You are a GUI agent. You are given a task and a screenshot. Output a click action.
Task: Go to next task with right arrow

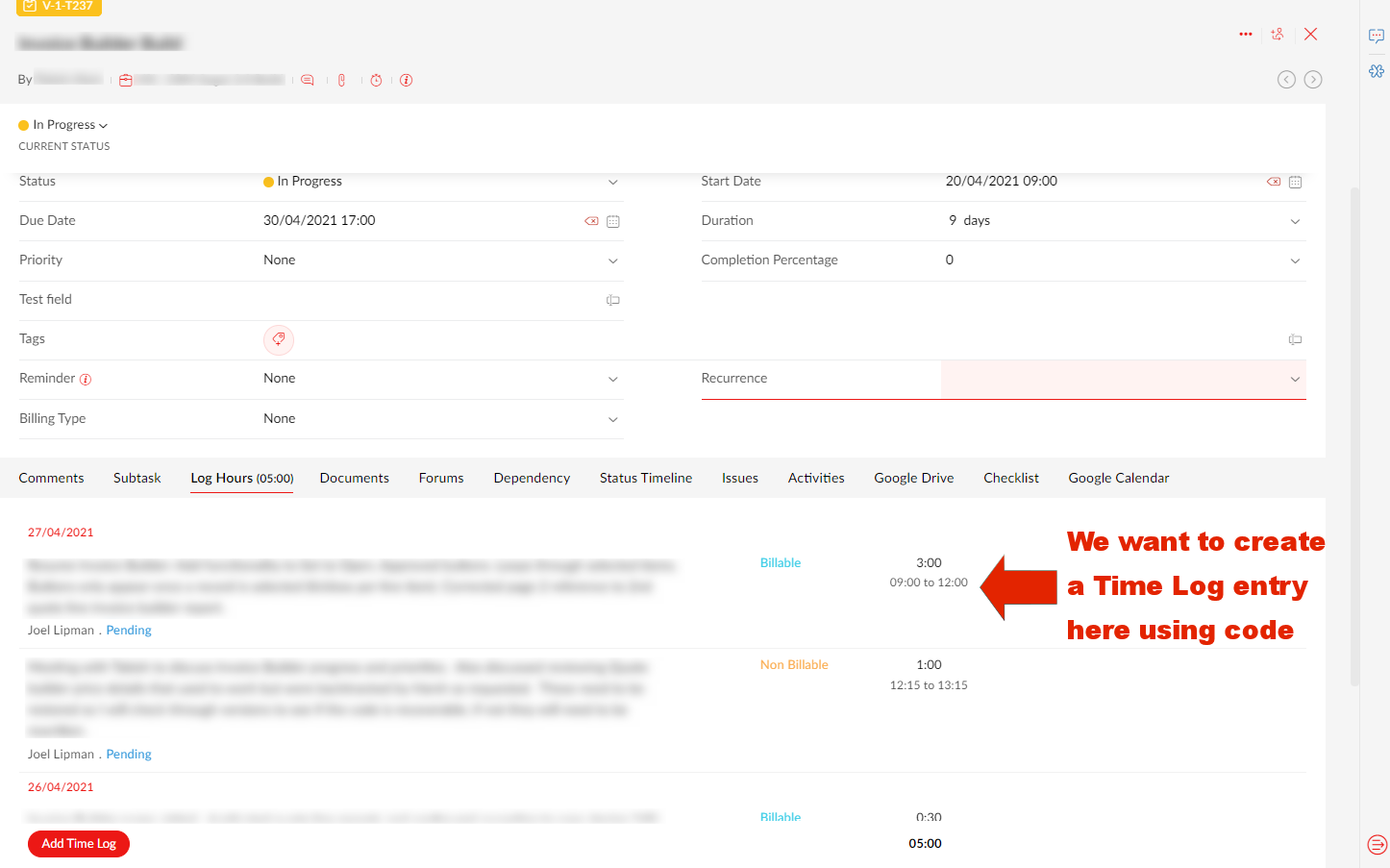[x=1313, y=80]
